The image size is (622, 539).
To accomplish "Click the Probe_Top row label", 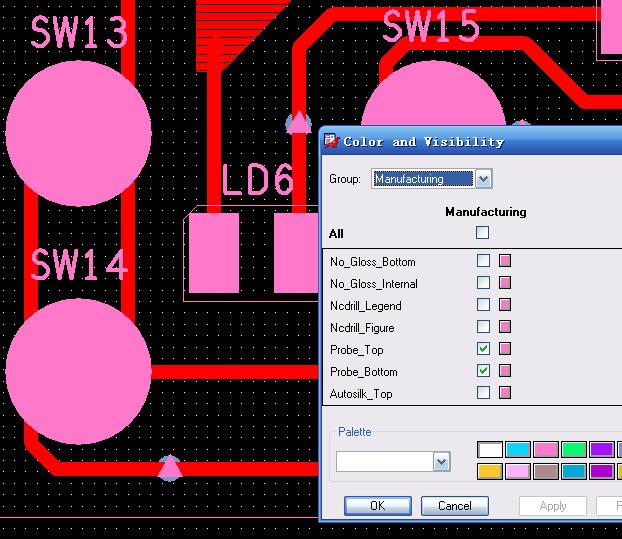I will 357,350.
